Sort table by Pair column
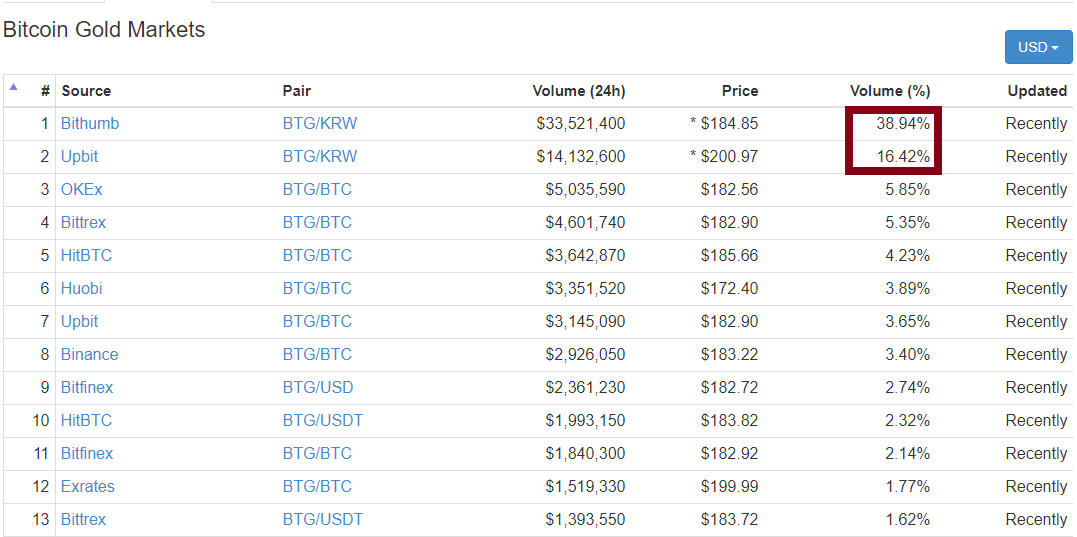The height and width of the screenshot is (537, 1077). [297, 91]
